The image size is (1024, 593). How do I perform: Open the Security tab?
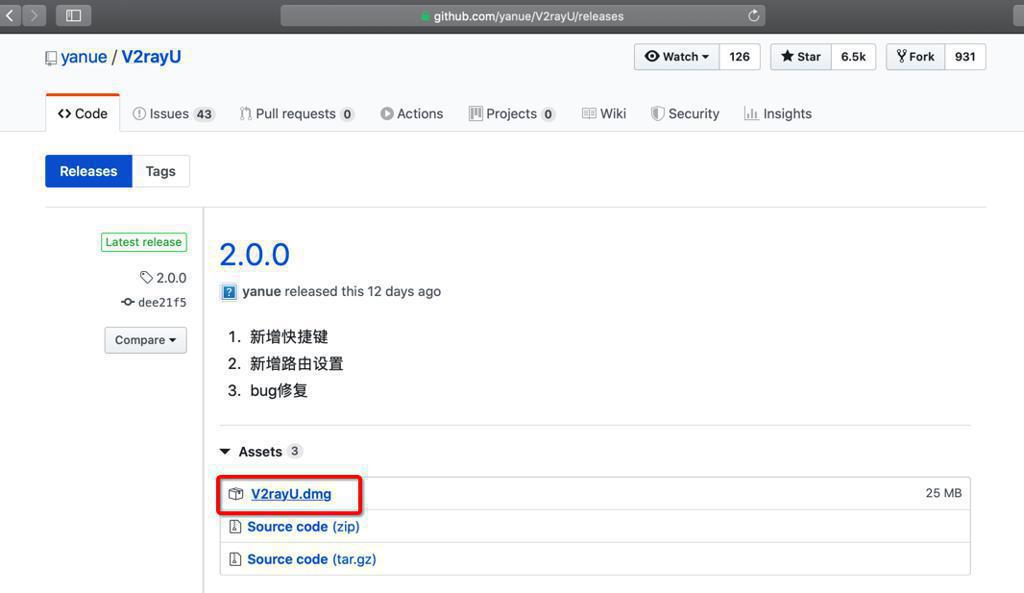point(685,114)
